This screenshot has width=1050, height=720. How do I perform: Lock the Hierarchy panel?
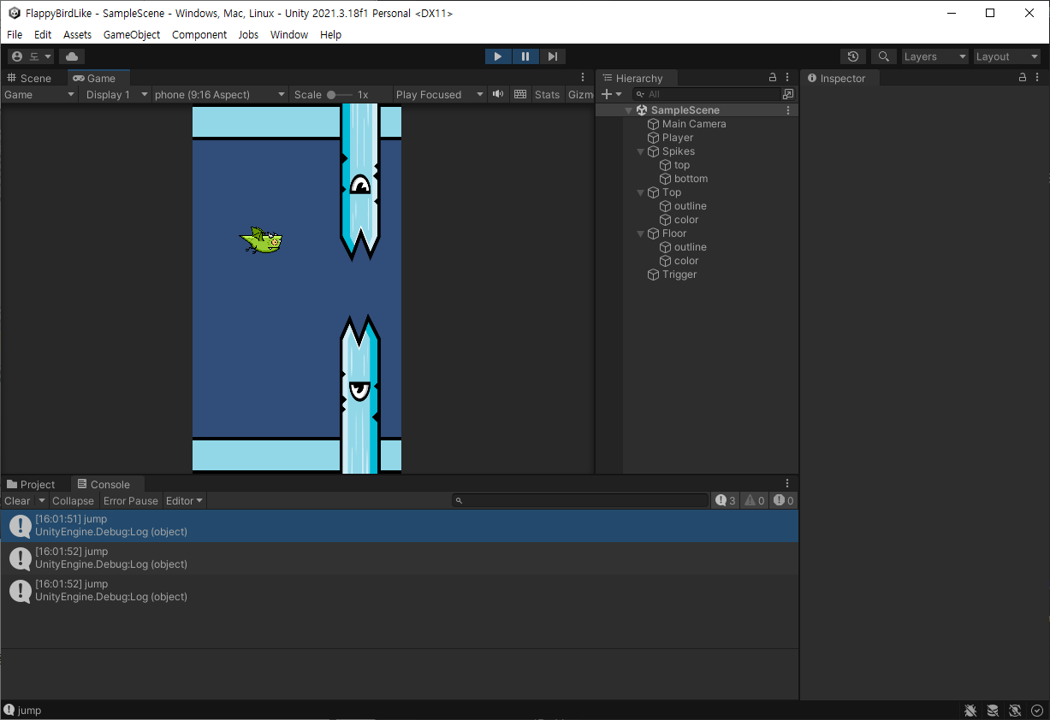[x=772, y=78]
